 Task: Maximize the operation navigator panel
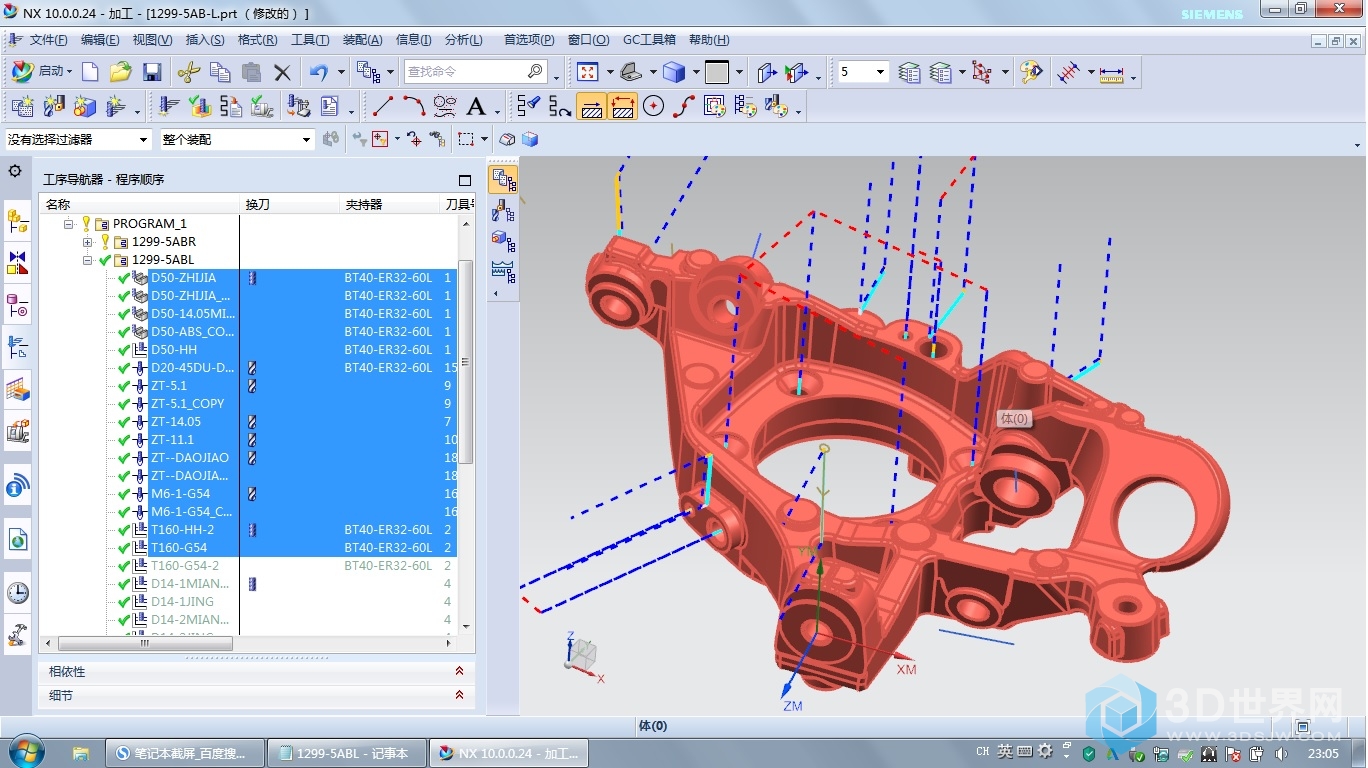pos(465,180)
